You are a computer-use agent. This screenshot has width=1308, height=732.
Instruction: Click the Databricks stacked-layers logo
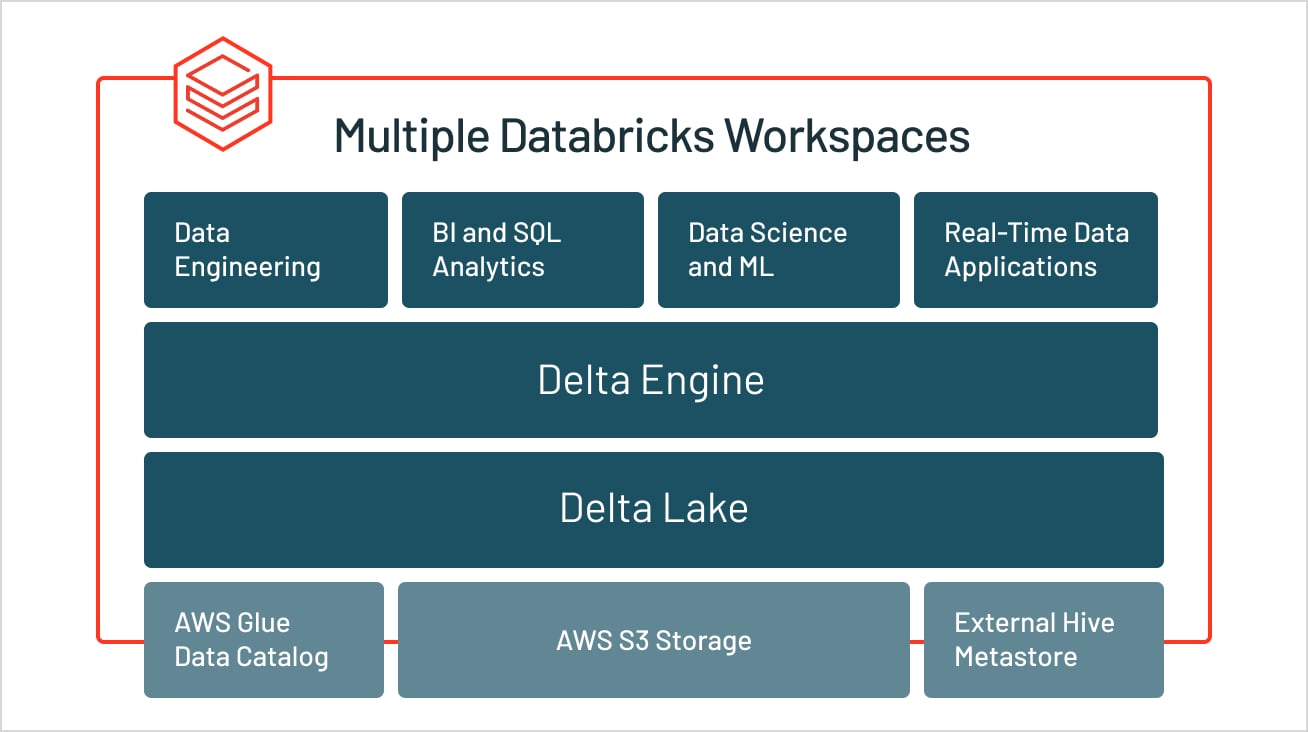(x=223, y=93)
